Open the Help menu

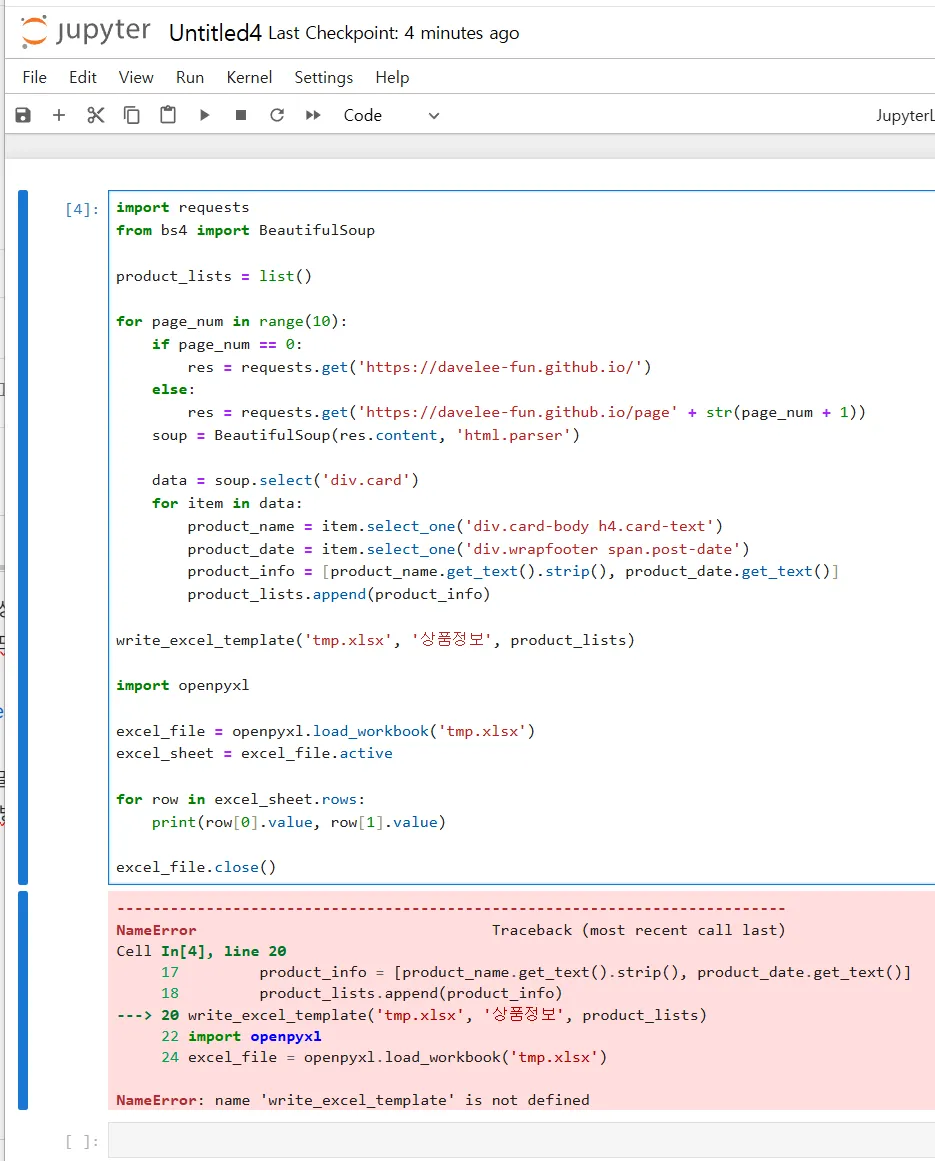[392, 77]
